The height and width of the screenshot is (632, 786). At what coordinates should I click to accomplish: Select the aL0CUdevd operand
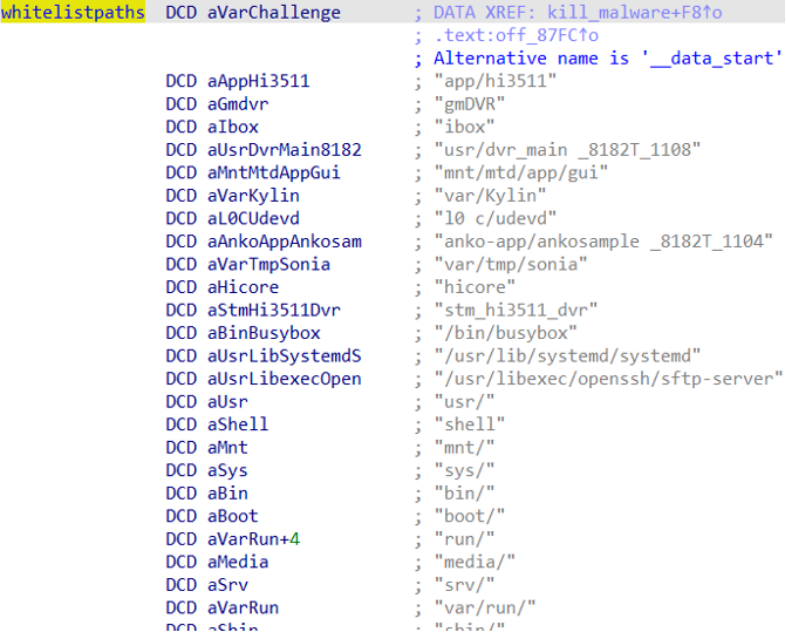pyautogui.click(x=253, y=219)
